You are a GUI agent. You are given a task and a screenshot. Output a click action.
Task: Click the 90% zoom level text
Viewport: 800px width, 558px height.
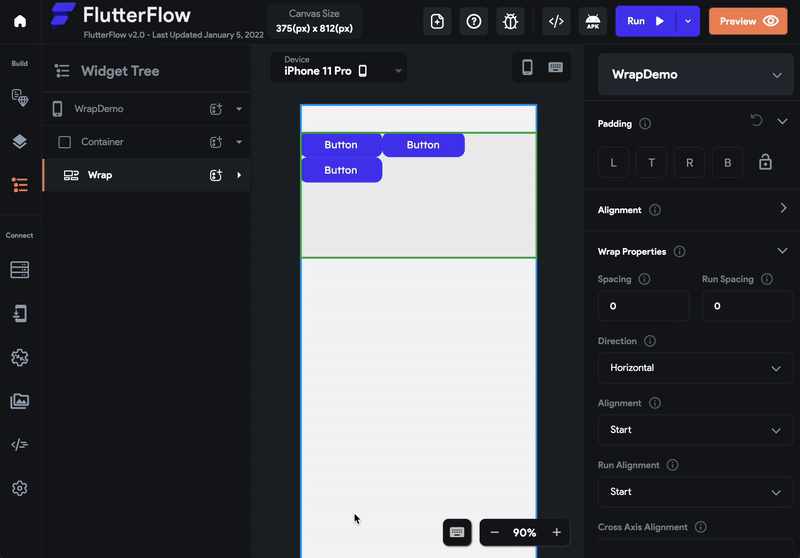click(524, 532)
